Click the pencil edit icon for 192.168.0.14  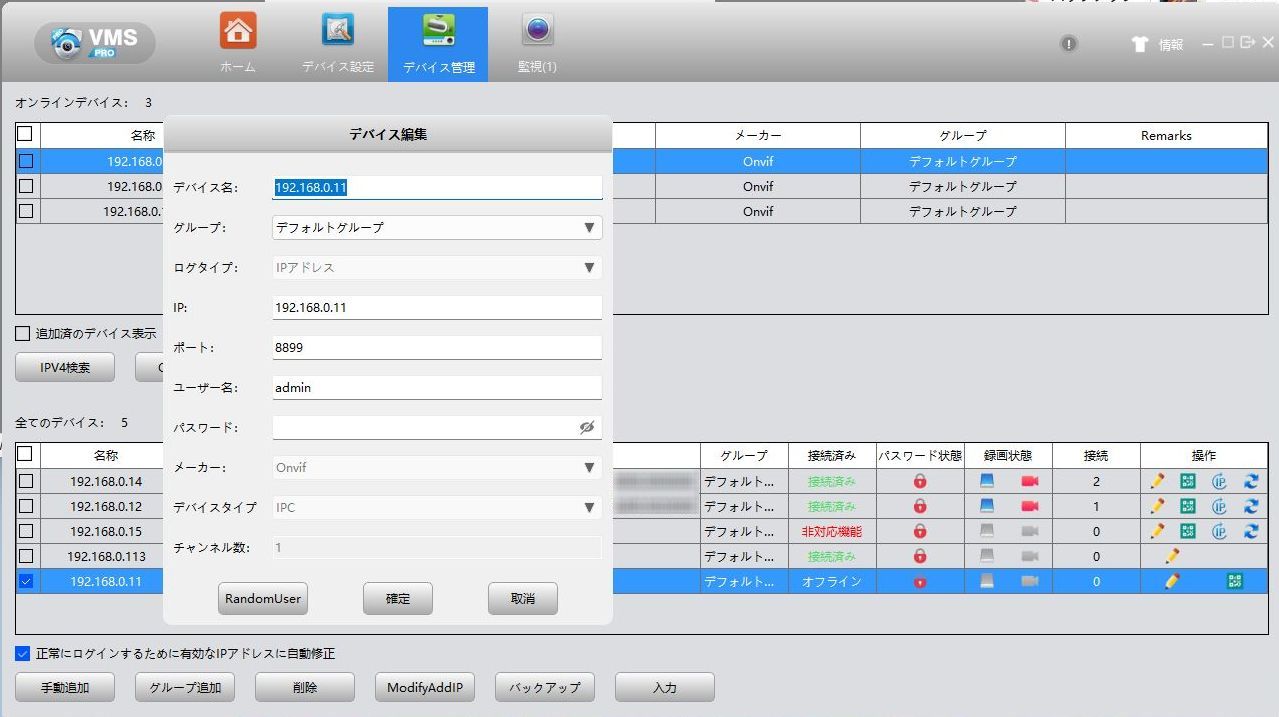click(1157, 481)
